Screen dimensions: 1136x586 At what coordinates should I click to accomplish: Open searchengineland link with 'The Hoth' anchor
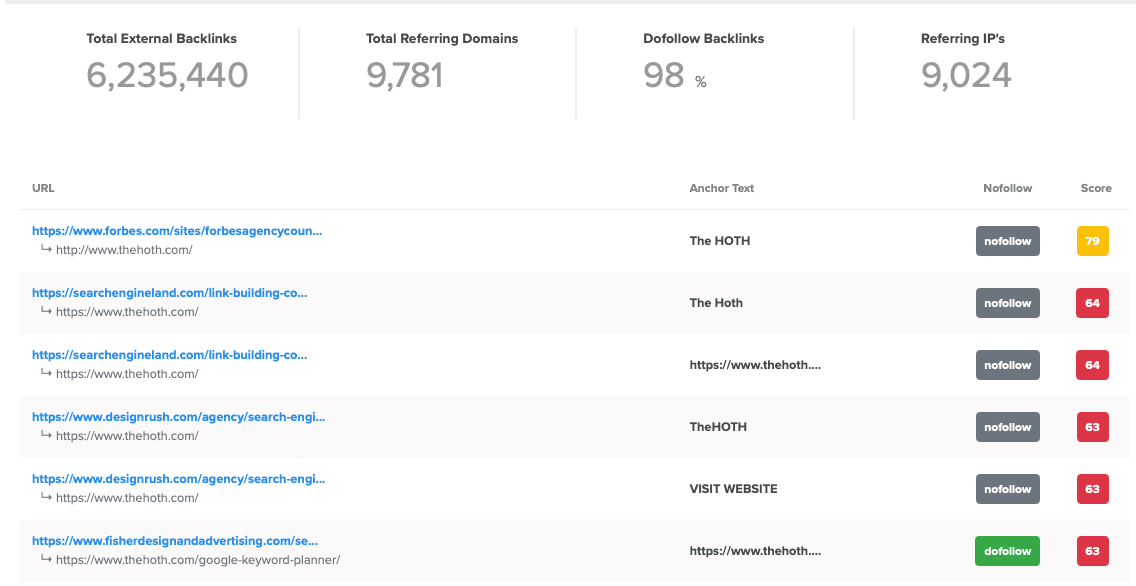pyautogui.click(x=169, y=293)
